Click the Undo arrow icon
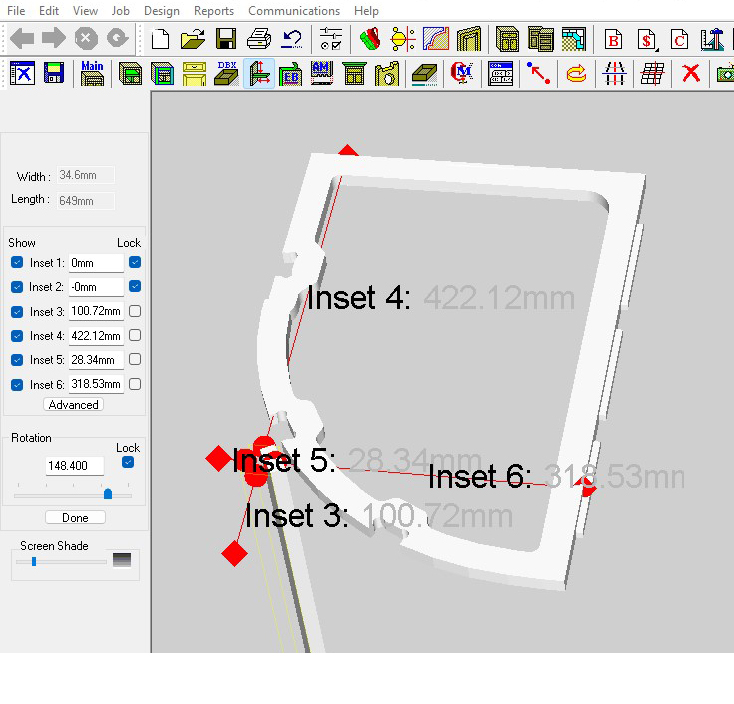The image size is (734, 704). (x=292, y=40)
